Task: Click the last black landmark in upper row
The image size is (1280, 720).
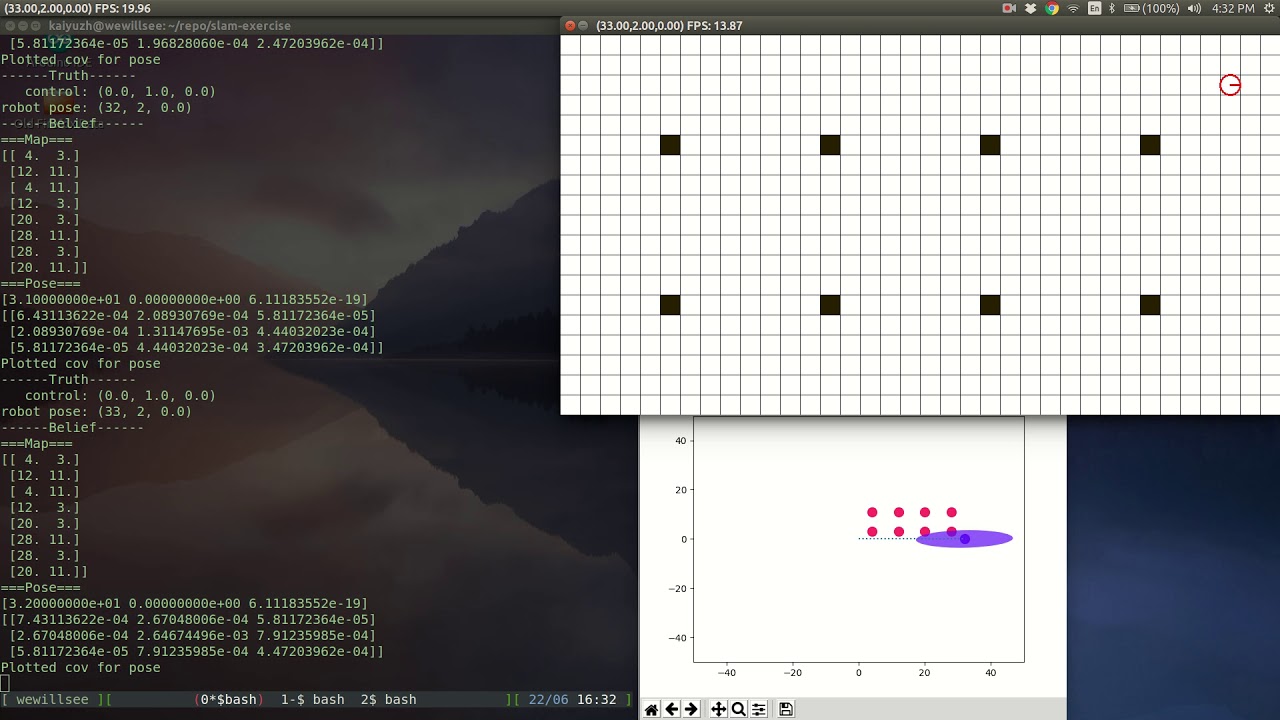Action: pos(1150,145)
